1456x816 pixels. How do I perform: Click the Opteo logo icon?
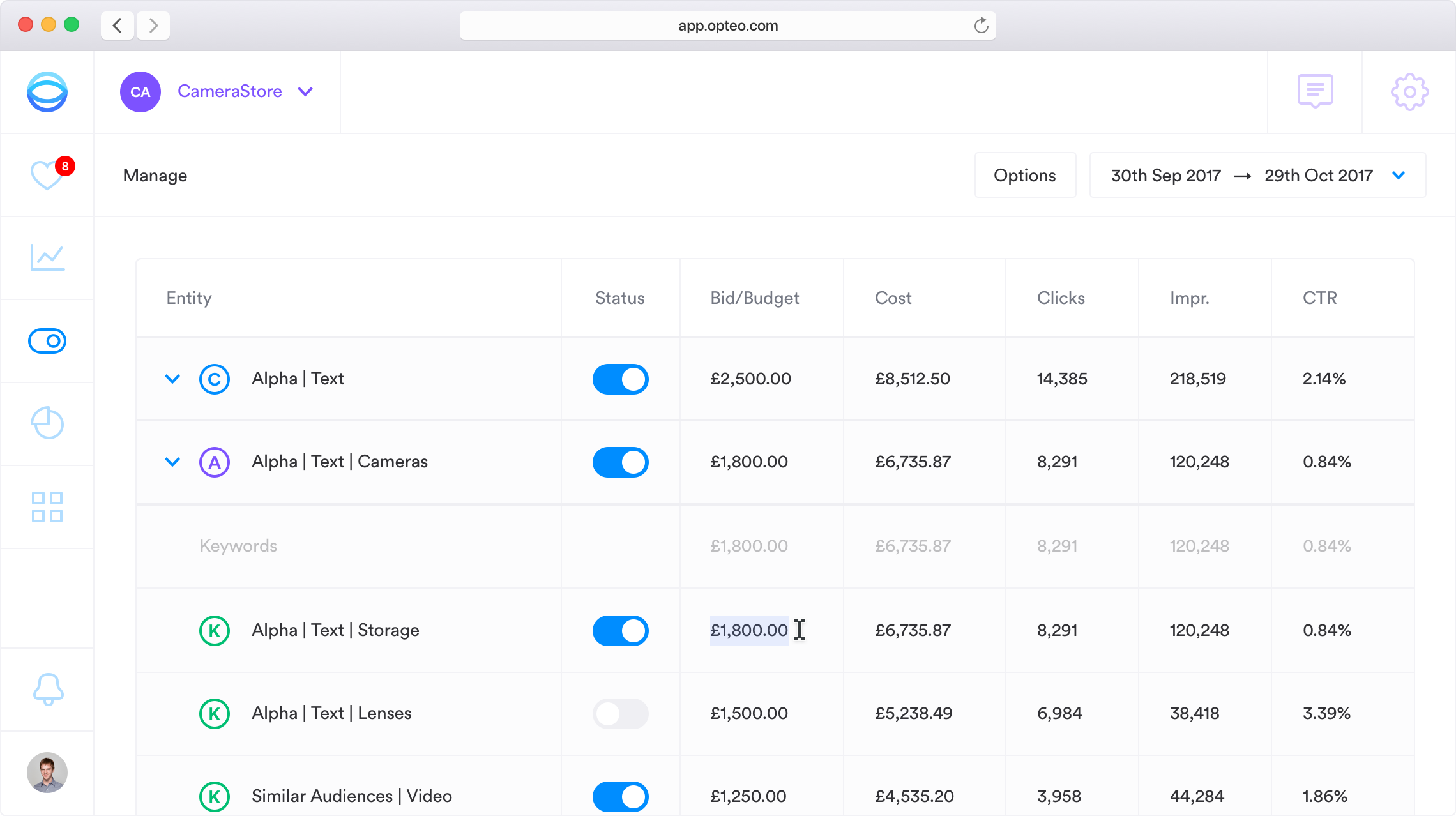tap(47, 92)
